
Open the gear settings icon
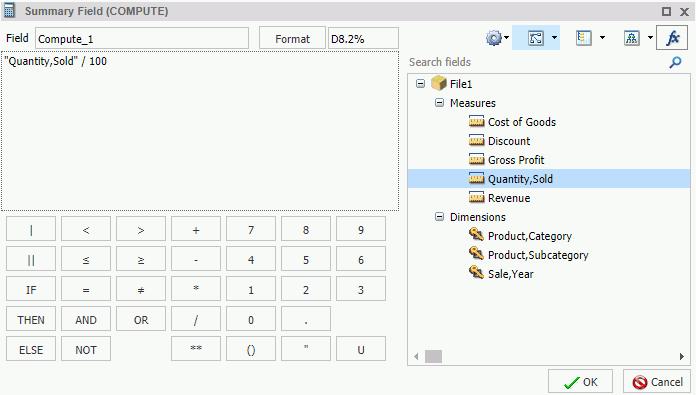click(494, 38)
